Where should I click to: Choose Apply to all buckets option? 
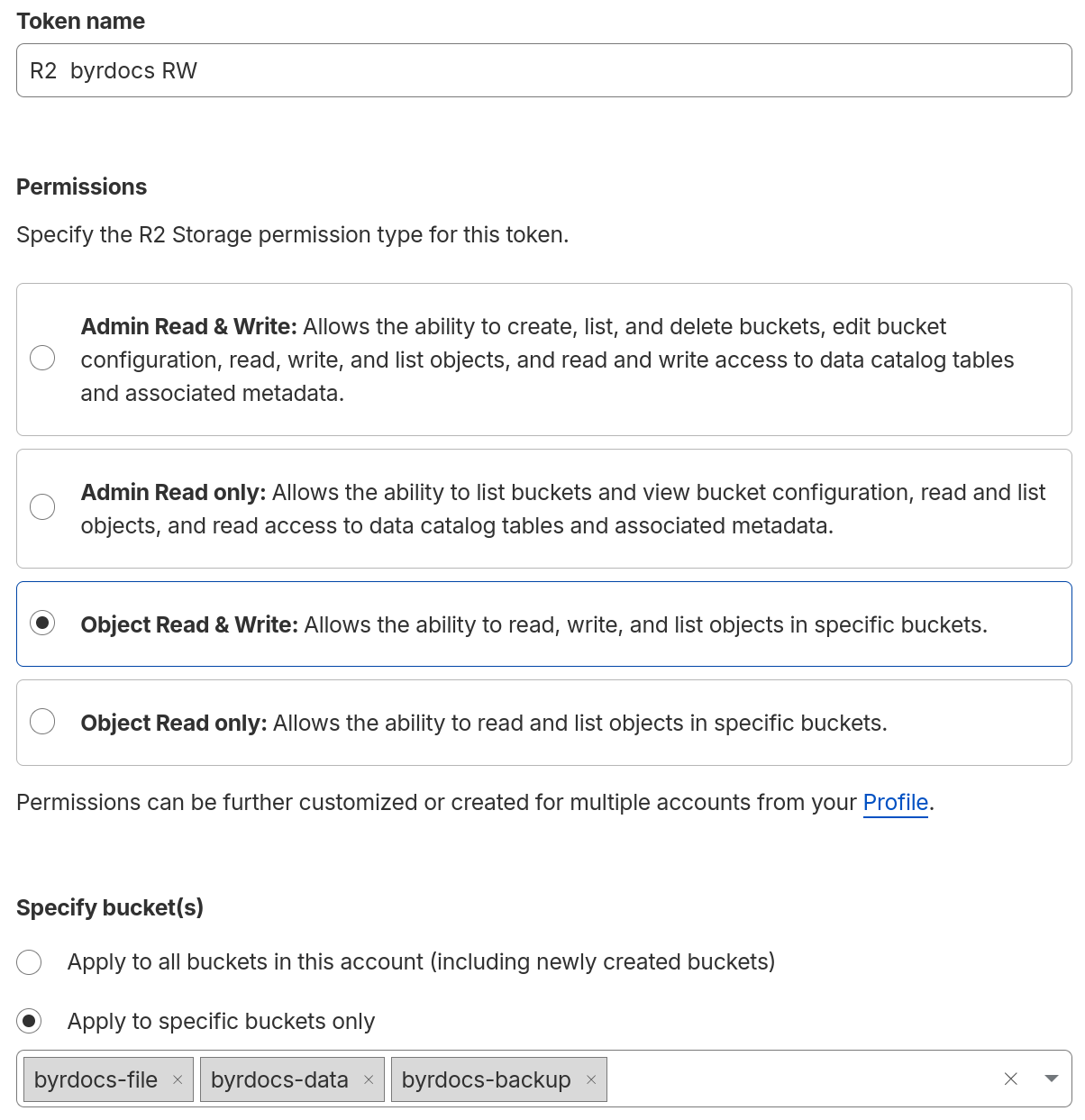point(30,962)
